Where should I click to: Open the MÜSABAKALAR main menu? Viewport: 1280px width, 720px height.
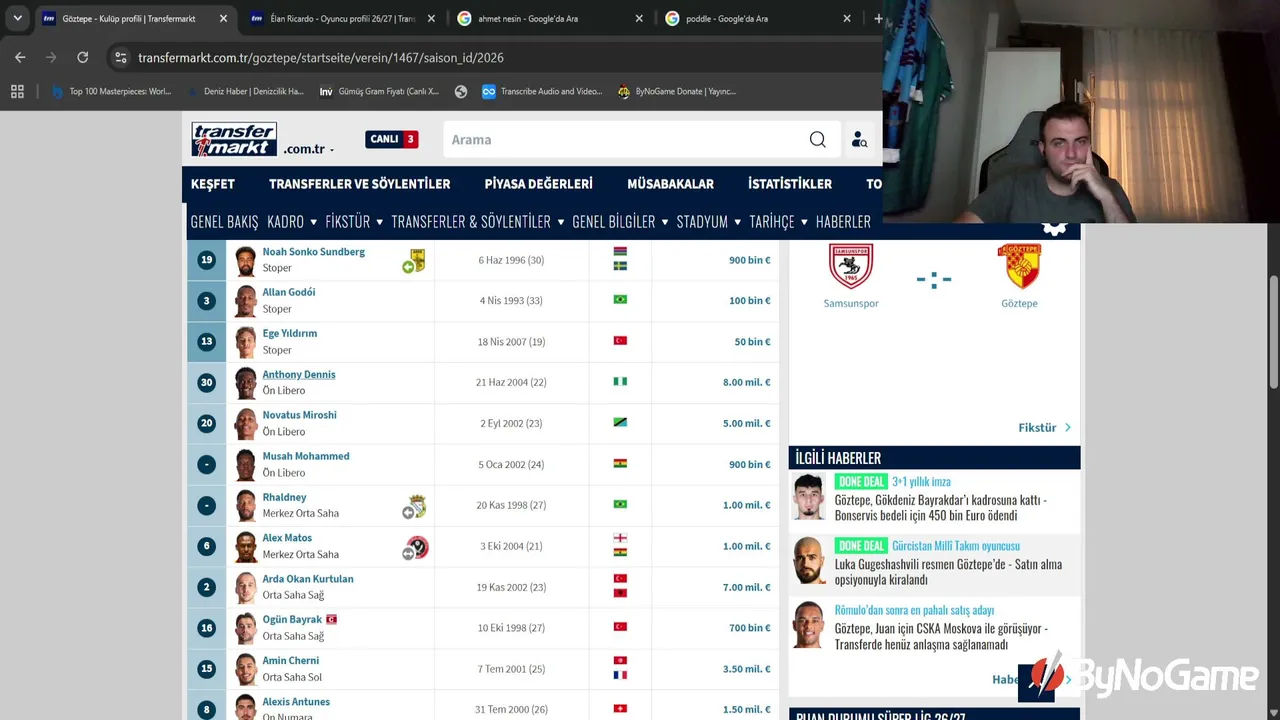[670, 184]
